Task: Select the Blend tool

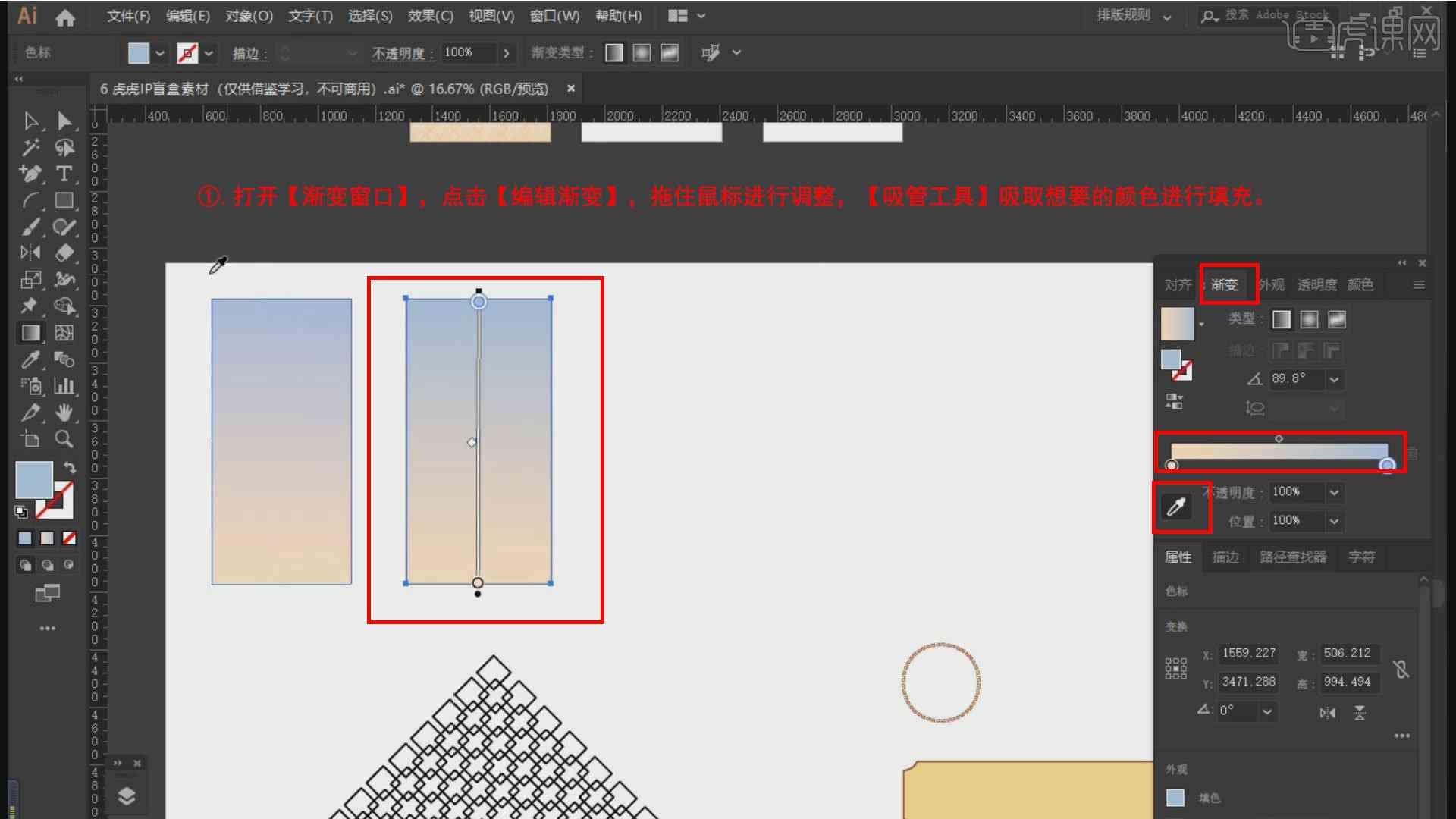Action: [x=64, y=359]
